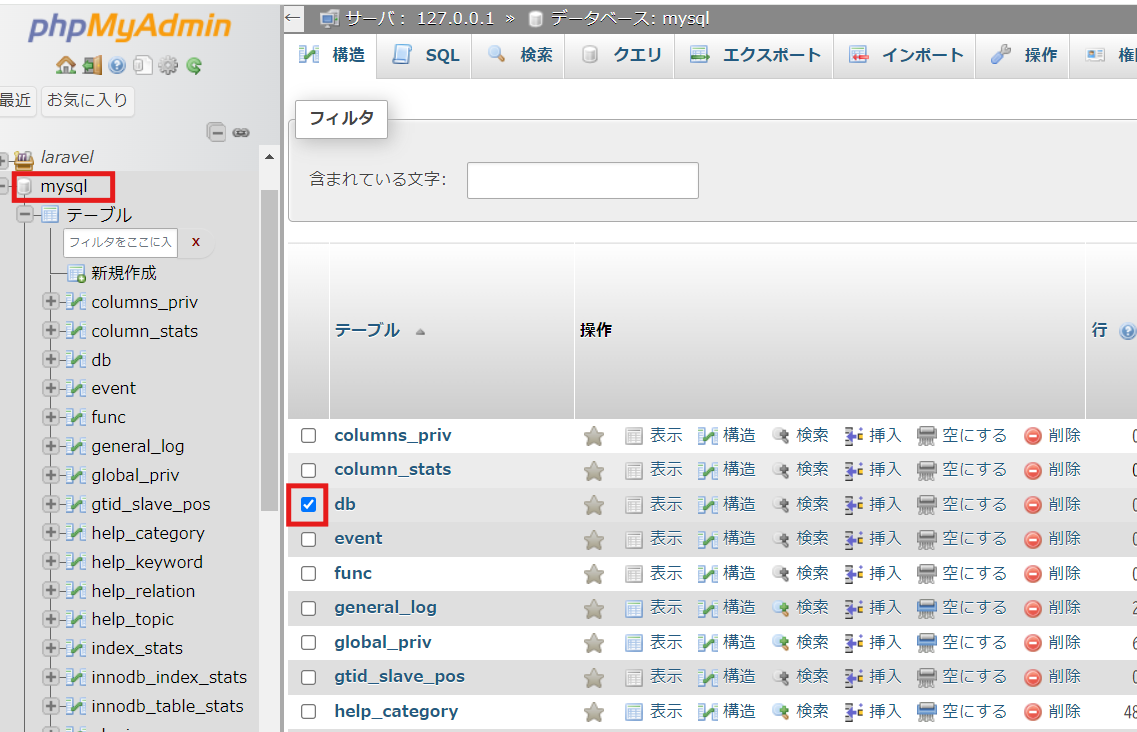1137x732 pixels.
Task: Expand innodb_table_stats in the navigation tree
Action: pyautogui.click(x=51, y=706)
